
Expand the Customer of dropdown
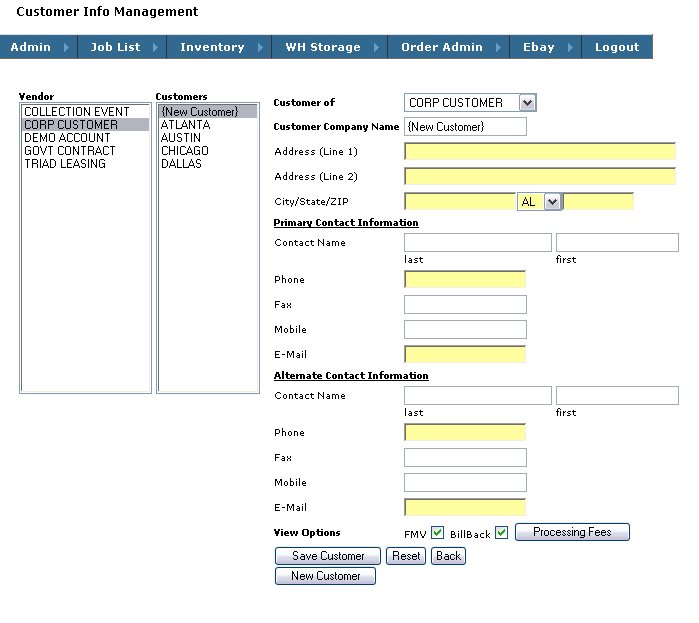point(528,102)
